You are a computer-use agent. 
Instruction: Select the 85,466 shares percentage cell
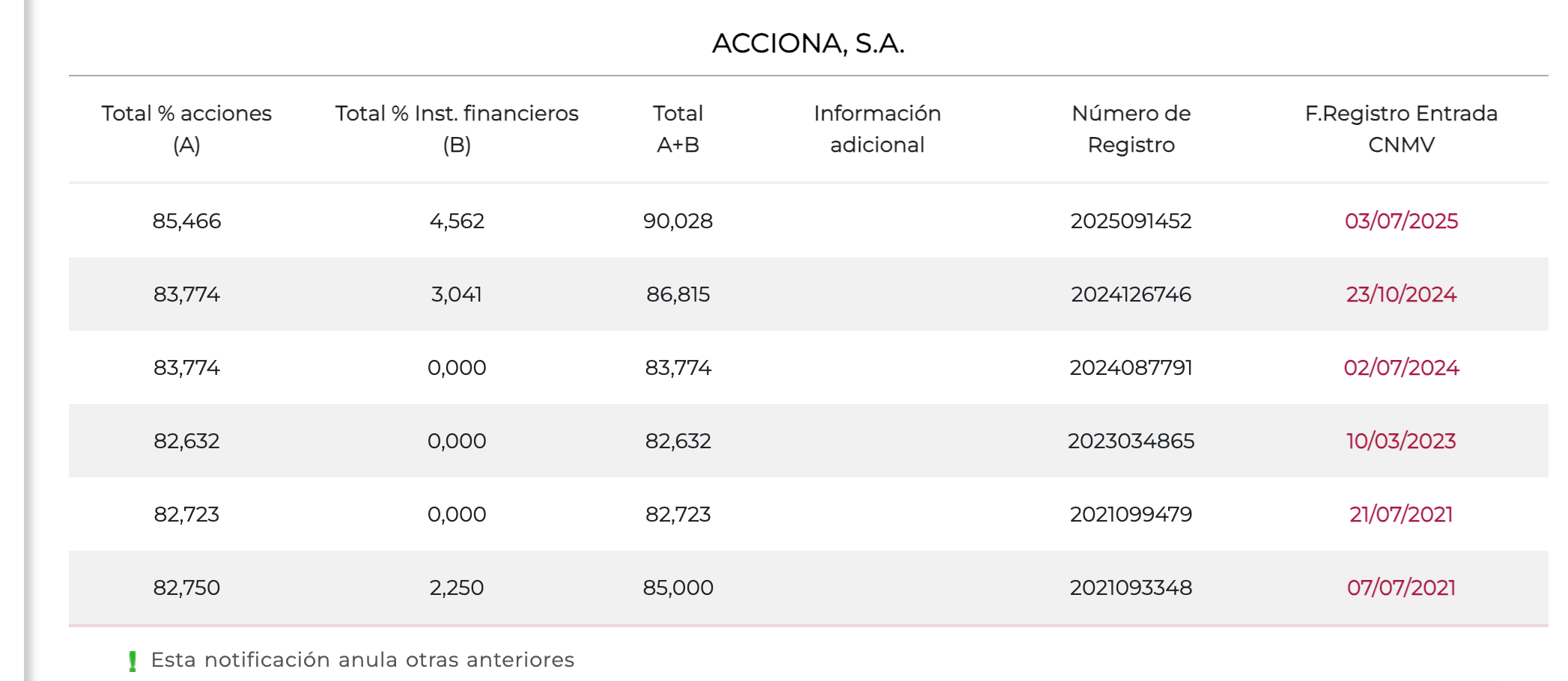point(186,221)
